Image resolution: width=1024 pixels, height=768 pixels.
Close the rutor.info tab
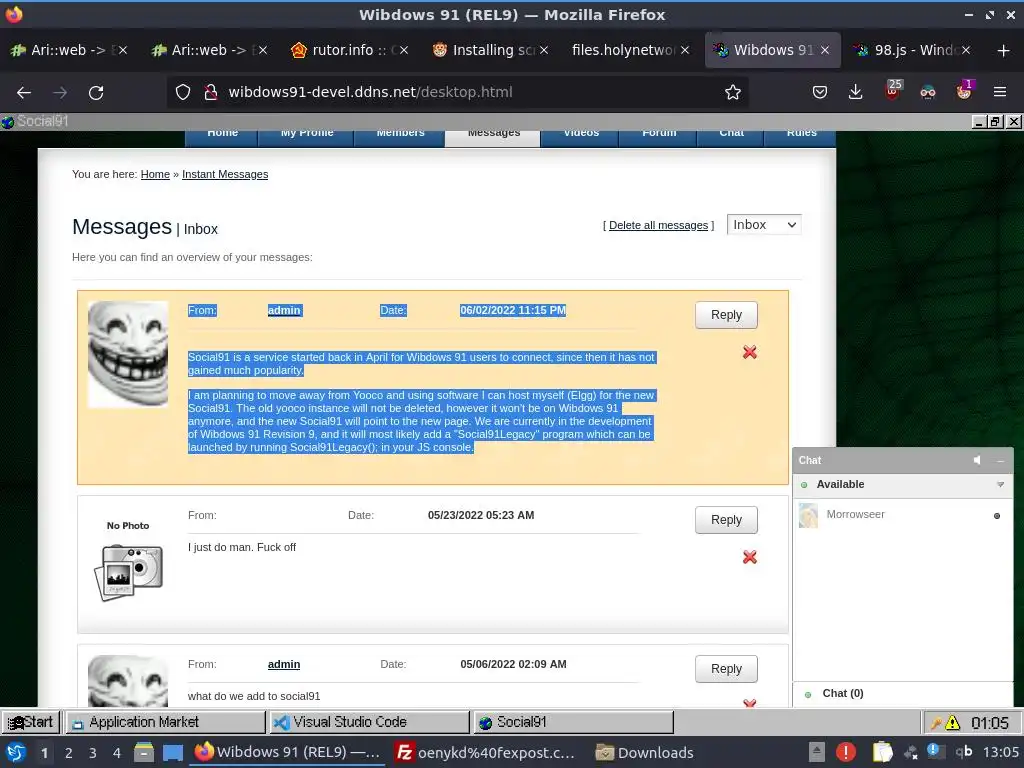point(404,50)
